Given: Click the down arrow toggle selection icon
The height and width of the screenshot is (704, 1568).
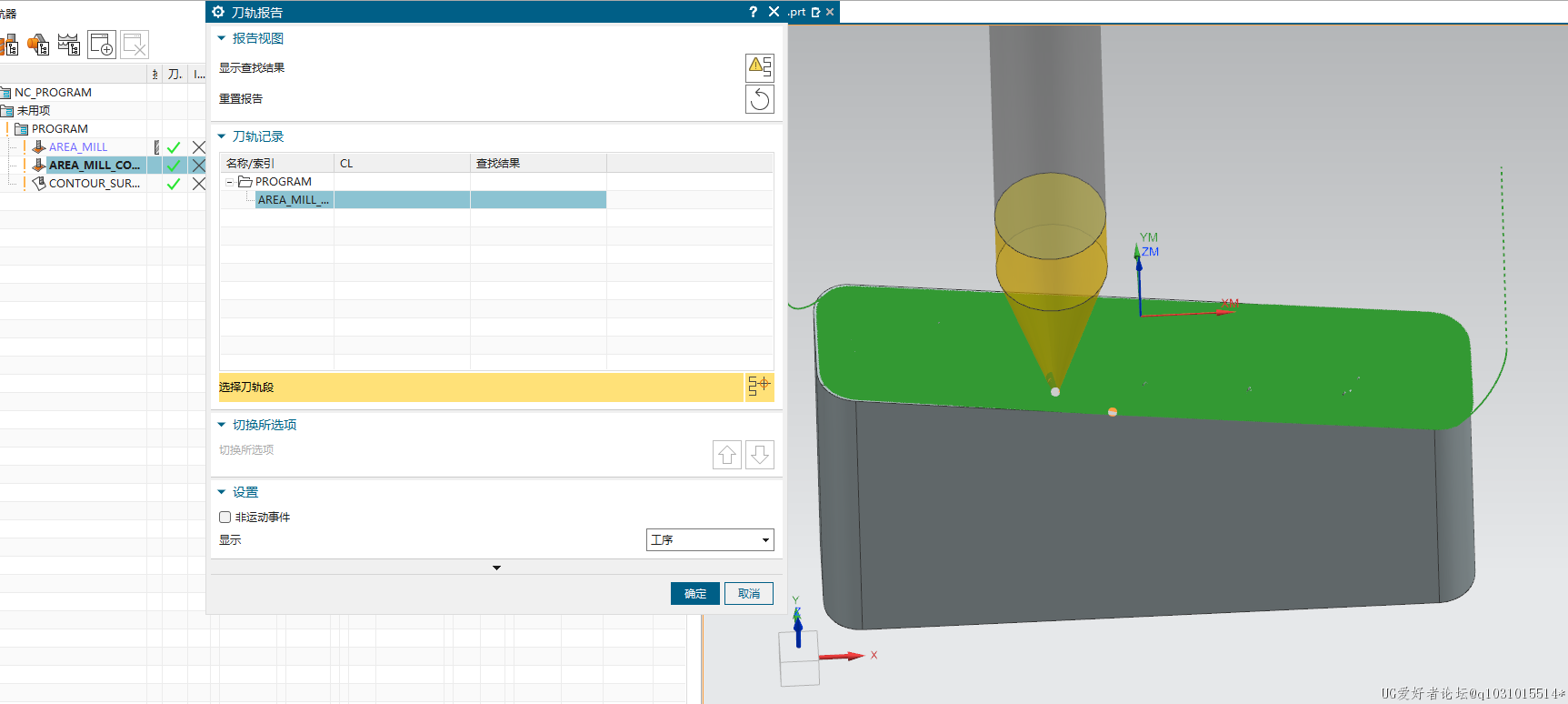Looking at the screenshot, I should pyautogui.click(x=760, y=454).
